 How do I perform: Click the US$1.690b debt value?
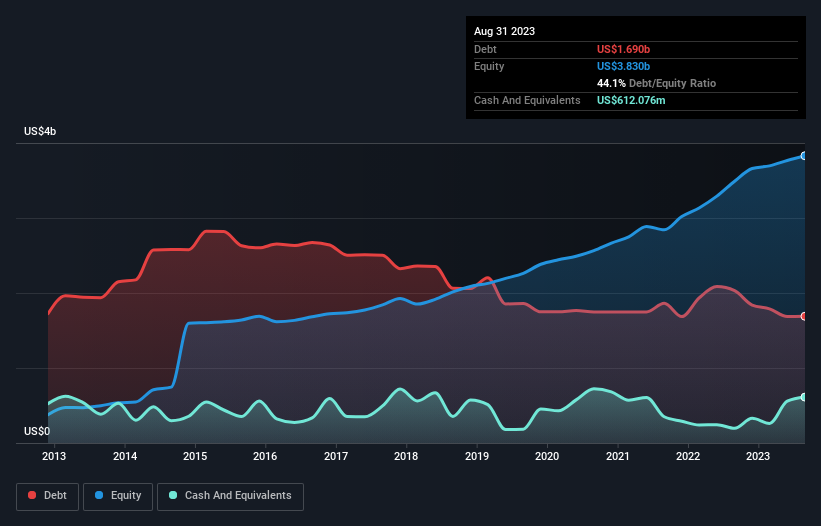[x=623, y=49]
